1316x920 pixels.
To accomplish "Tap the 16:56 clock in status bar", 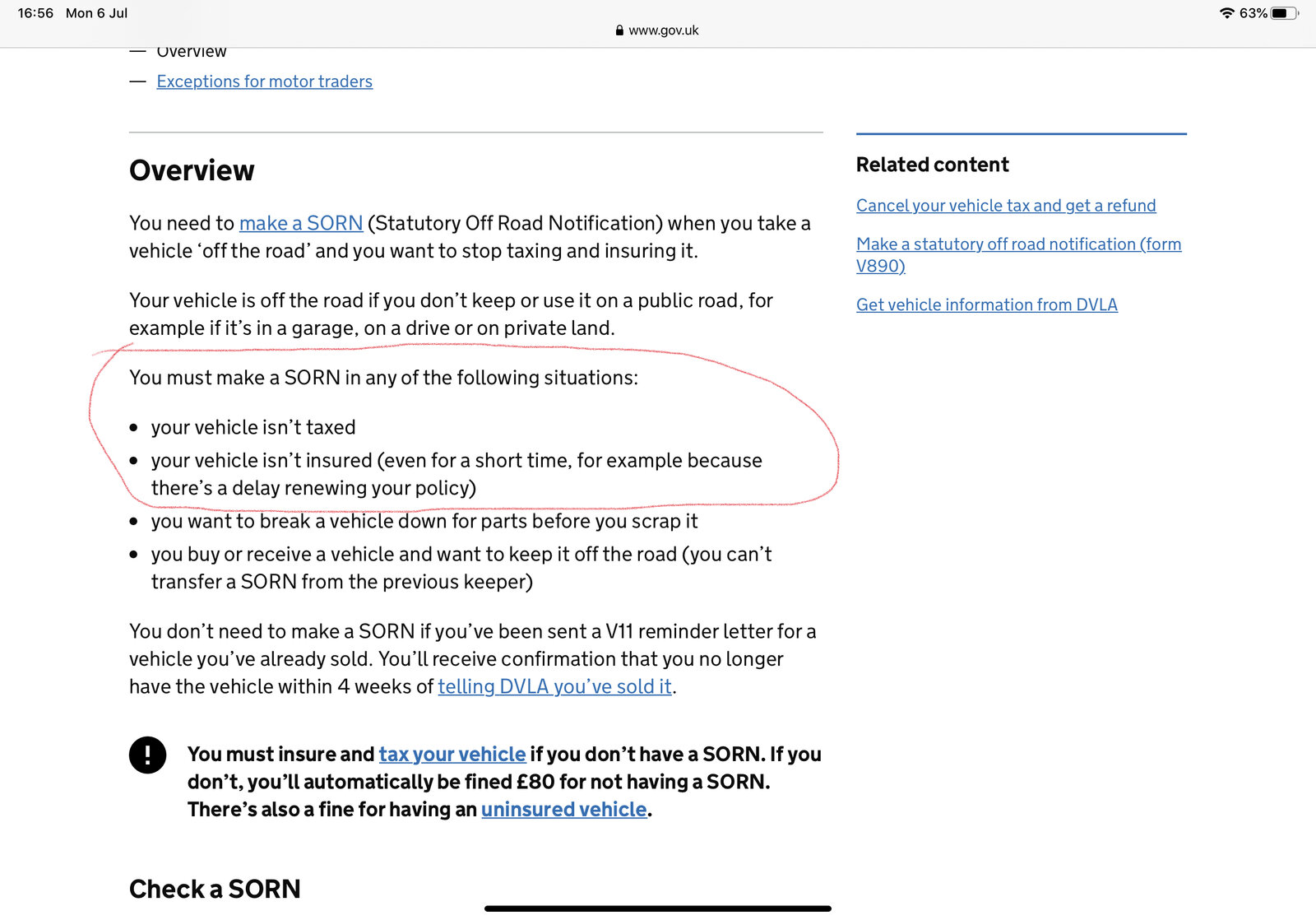I will click(x=35, y=13).
